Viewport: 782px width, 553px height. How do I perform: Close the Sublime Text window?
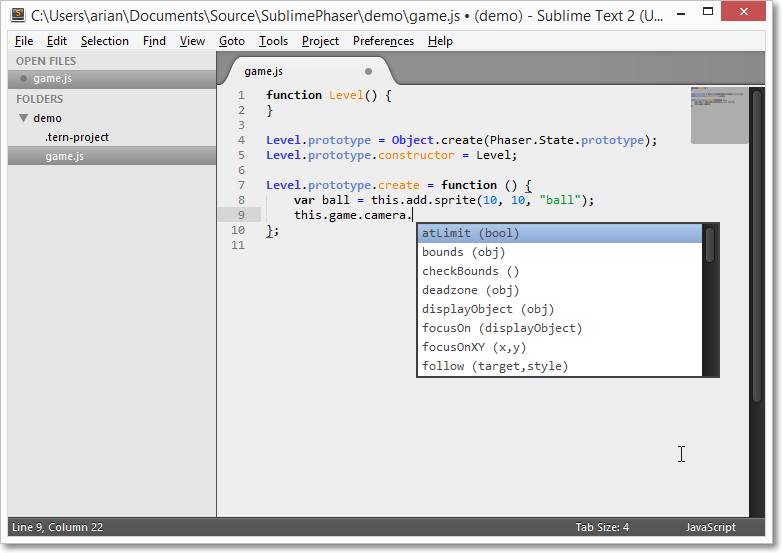point(743,11)
